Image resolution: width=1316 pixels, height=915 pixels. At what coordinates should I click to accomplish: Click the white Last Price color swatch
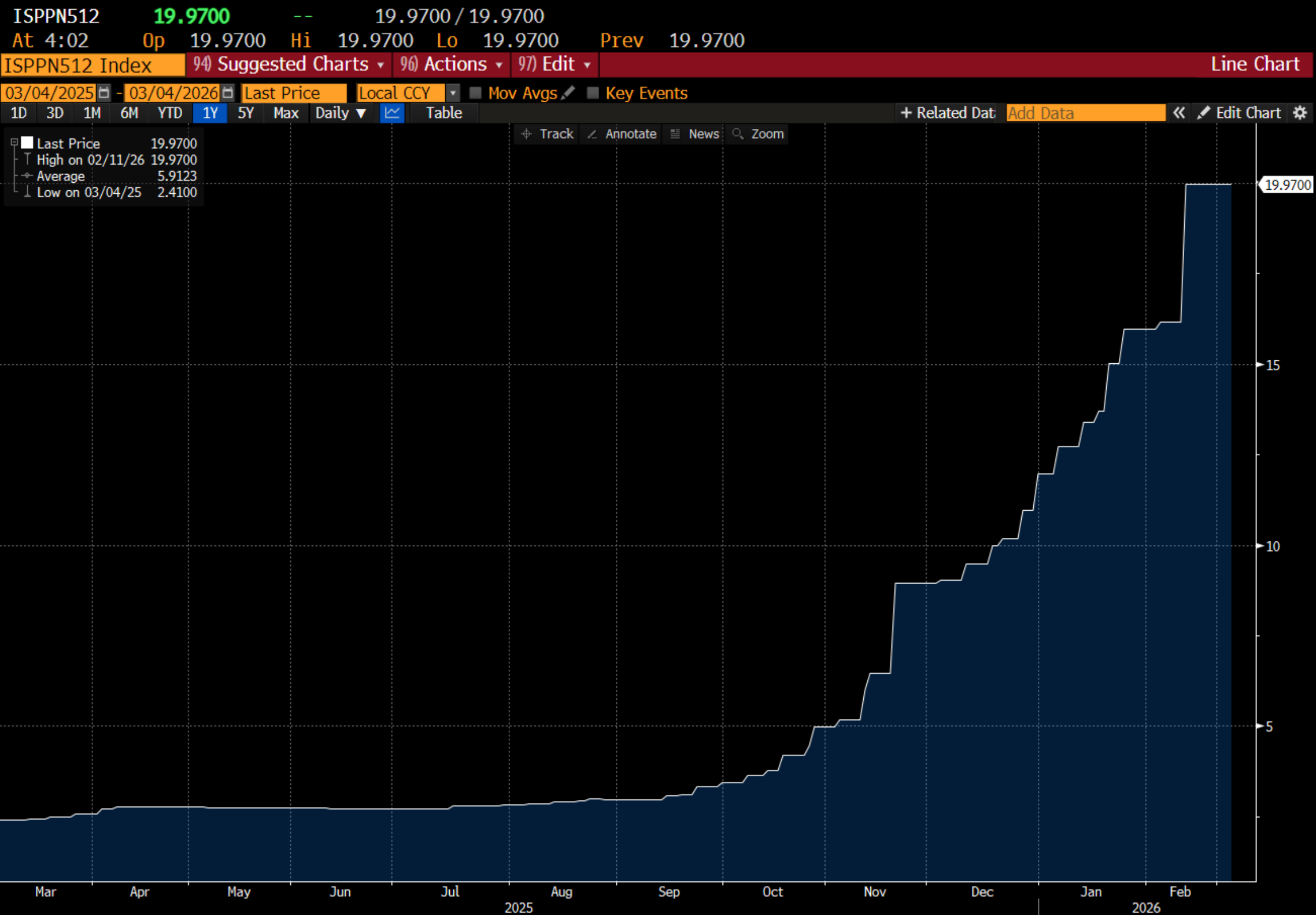click(x=27, y=142)
